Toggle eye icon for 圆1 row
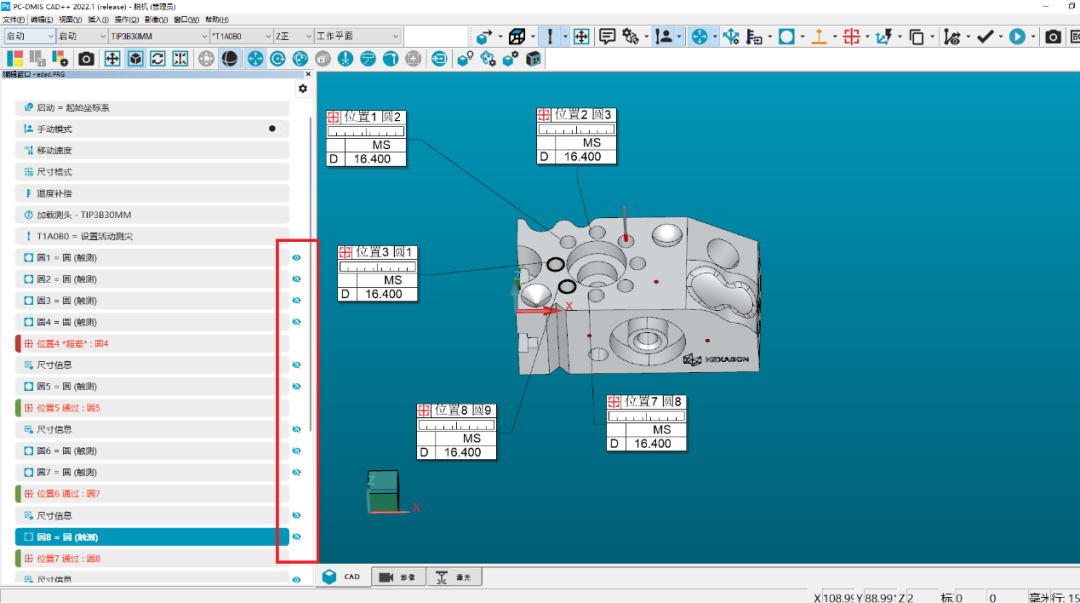 297,258
